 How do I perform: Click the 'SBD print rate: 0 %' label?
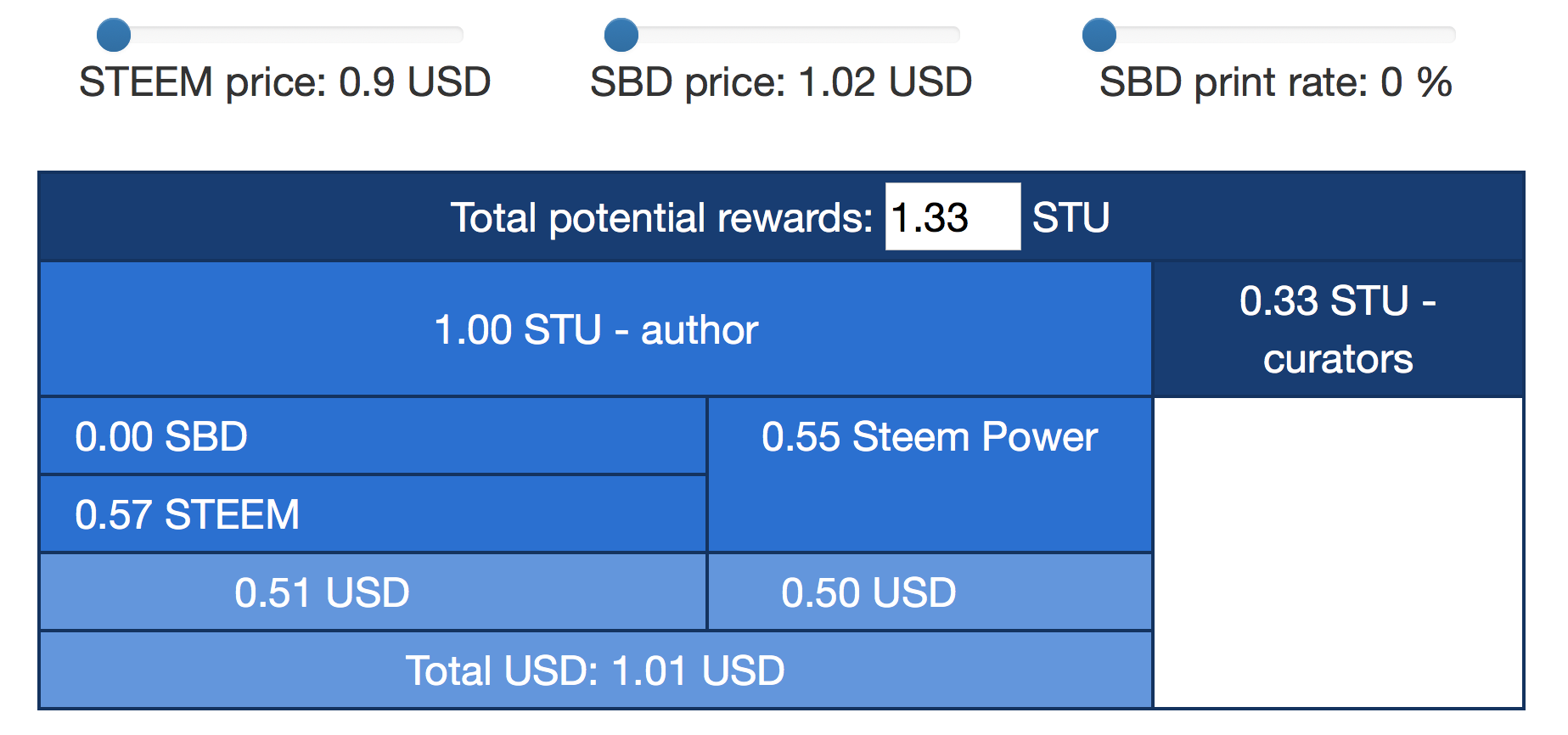point(1275,82)
